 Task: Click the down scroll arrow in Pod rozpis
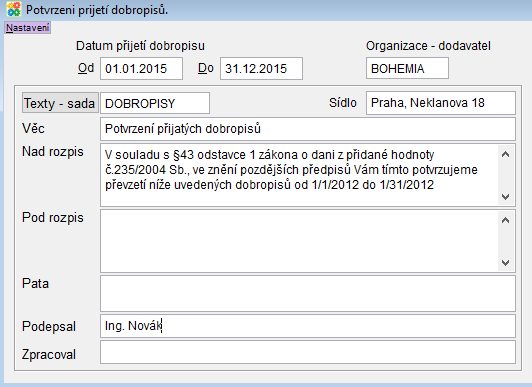point(506,263)
